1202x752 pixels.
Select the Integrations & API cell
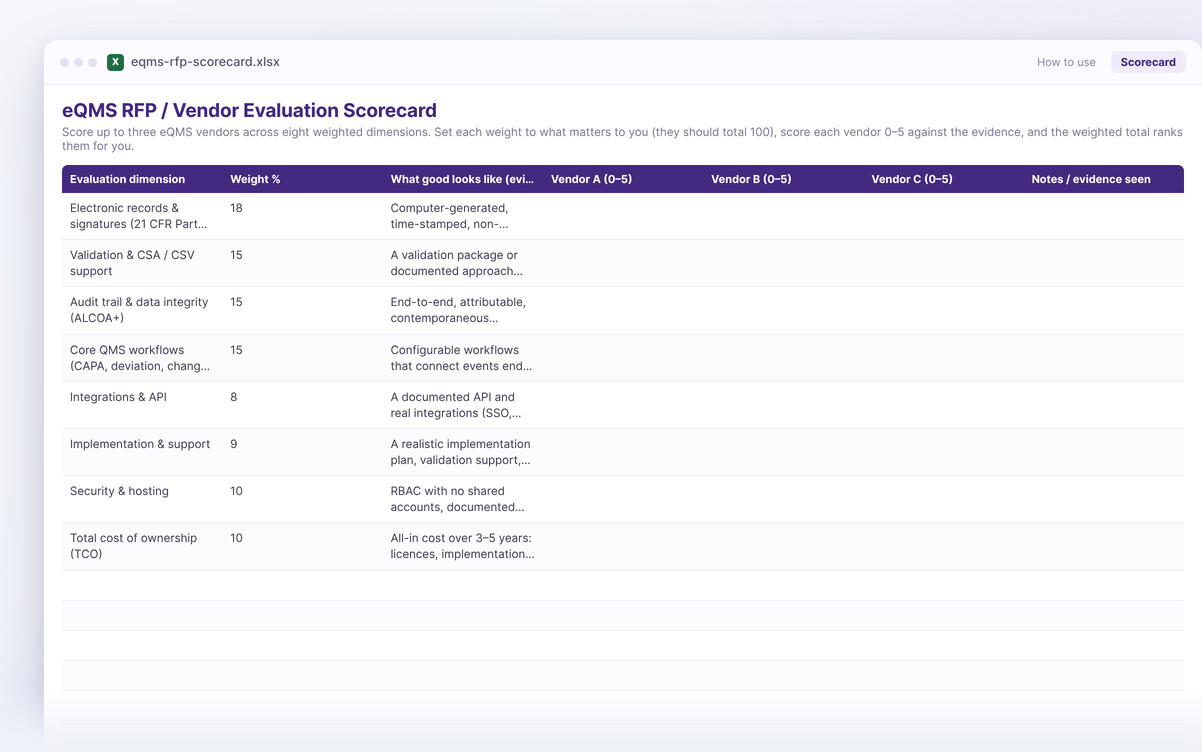(142, 405)
